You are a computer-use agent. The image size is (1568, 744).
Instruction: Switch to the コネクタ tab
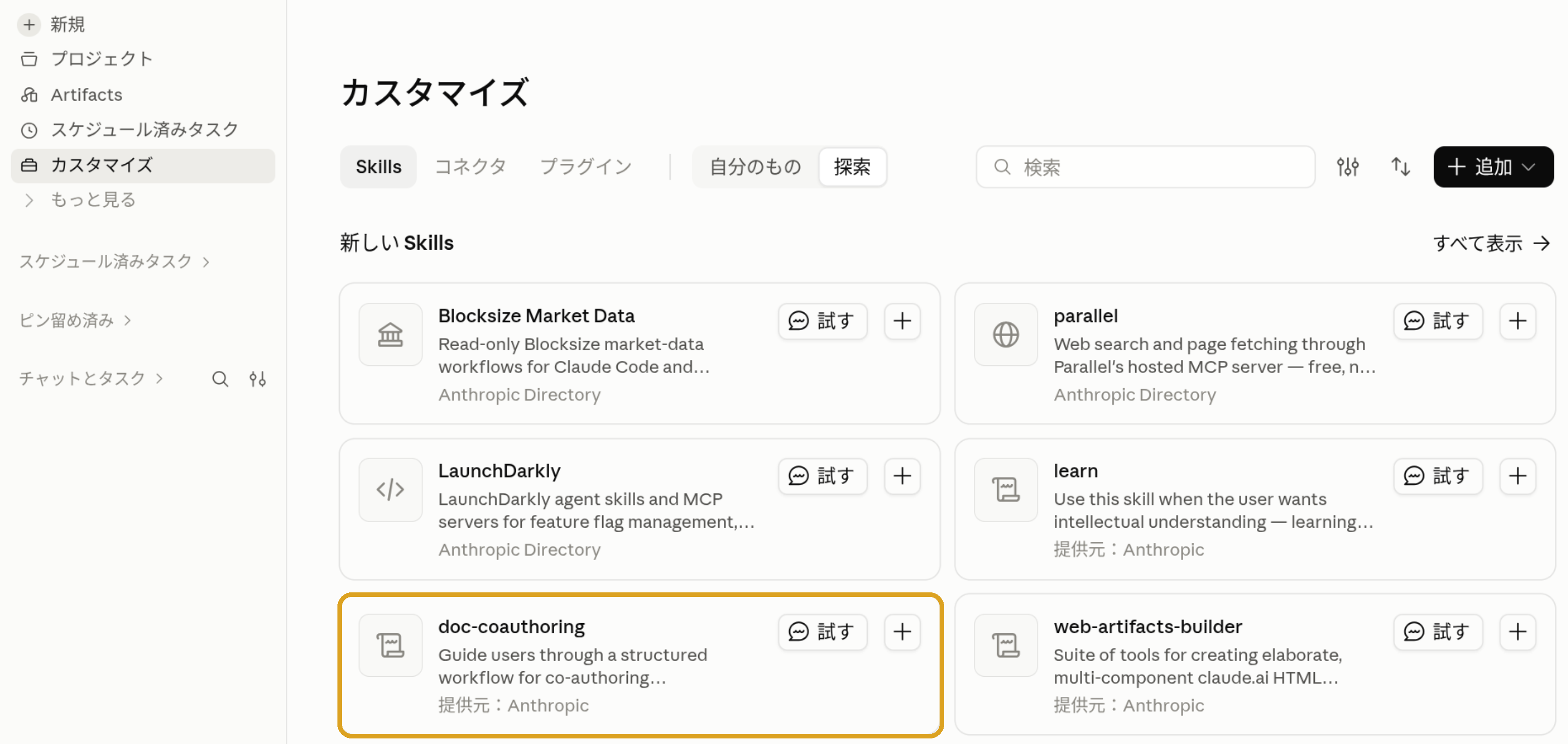click(470, 167)
